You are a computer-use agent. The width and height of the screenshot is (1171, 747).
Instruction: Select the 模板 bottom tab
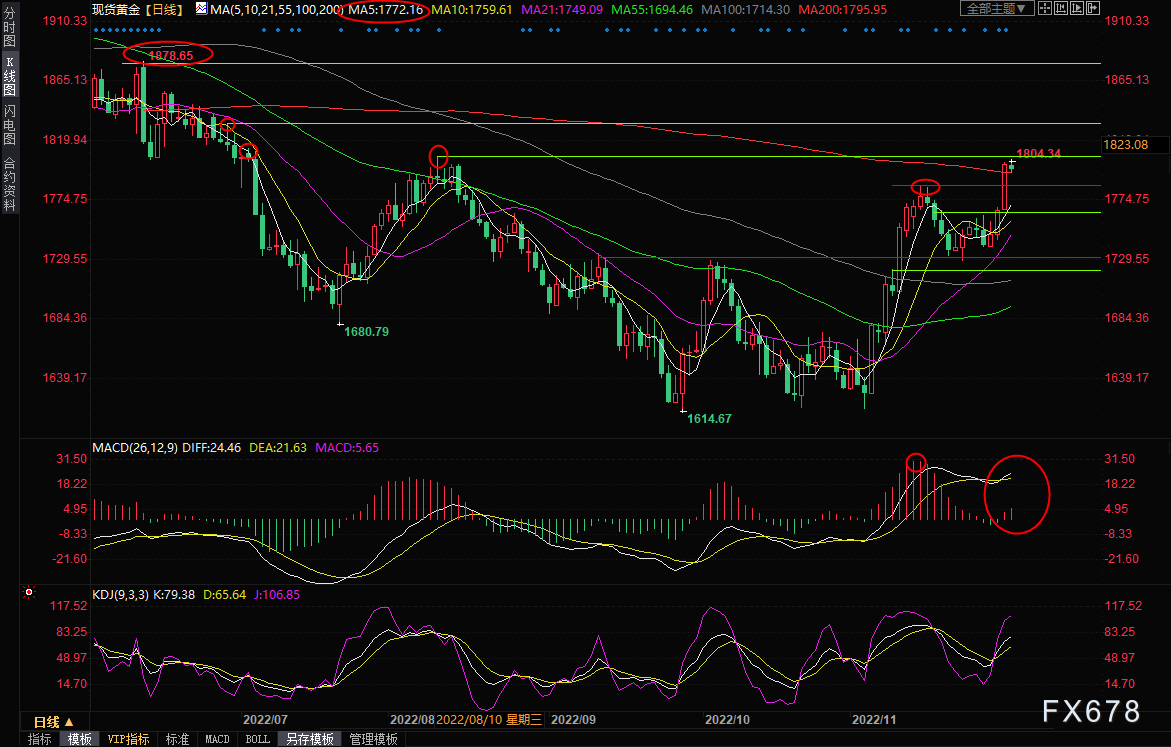click(x=79, y=739)
